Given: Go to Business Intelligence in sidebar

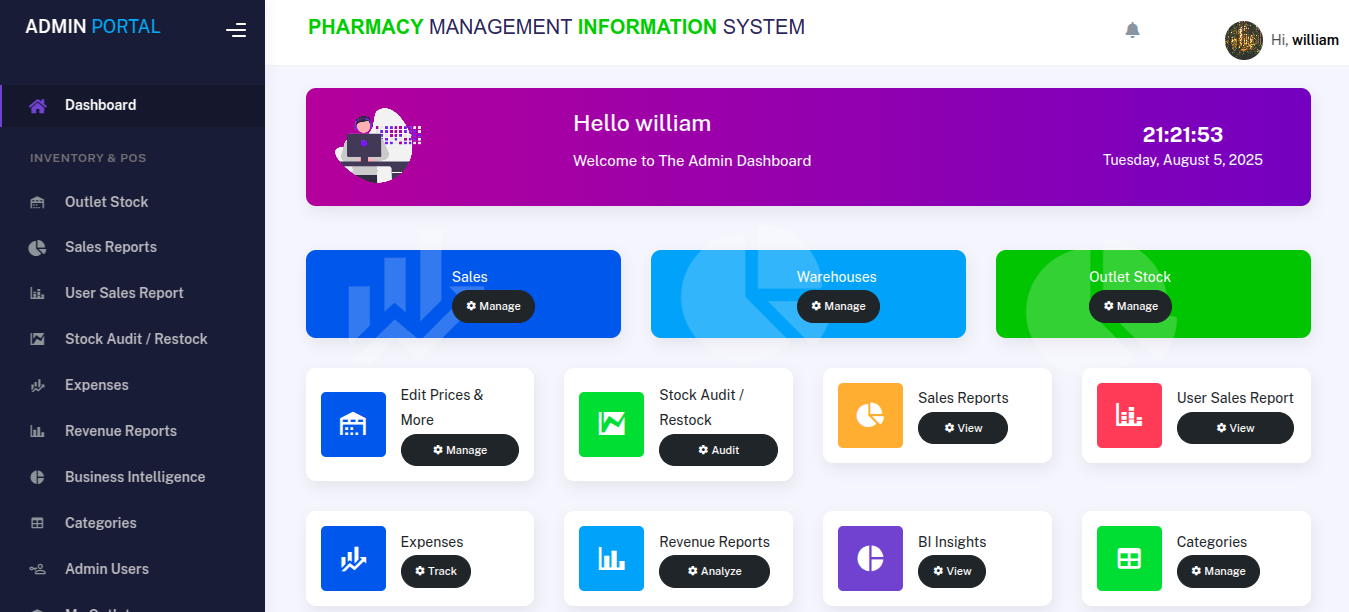Looking at the screenshot, I should point(134,477).
